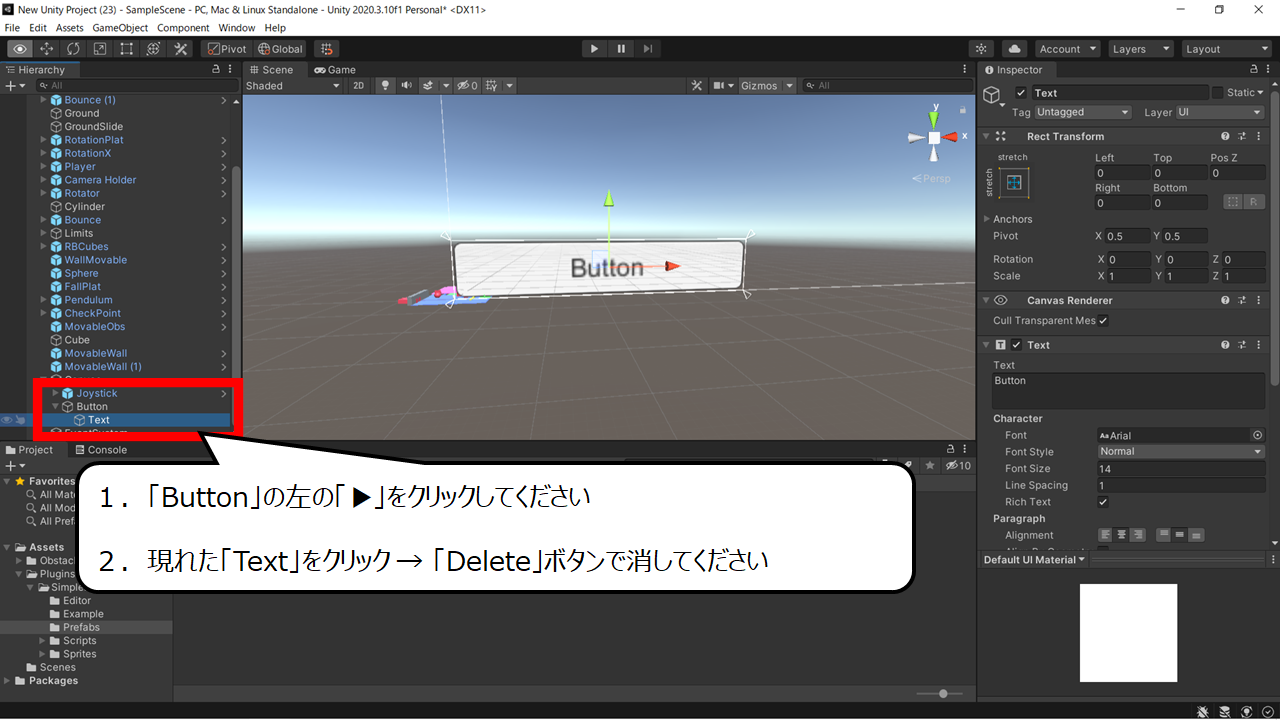Open the Cloud services icon
The width and height of the screenshot is (1280, 720).
tap(1014, 49)
